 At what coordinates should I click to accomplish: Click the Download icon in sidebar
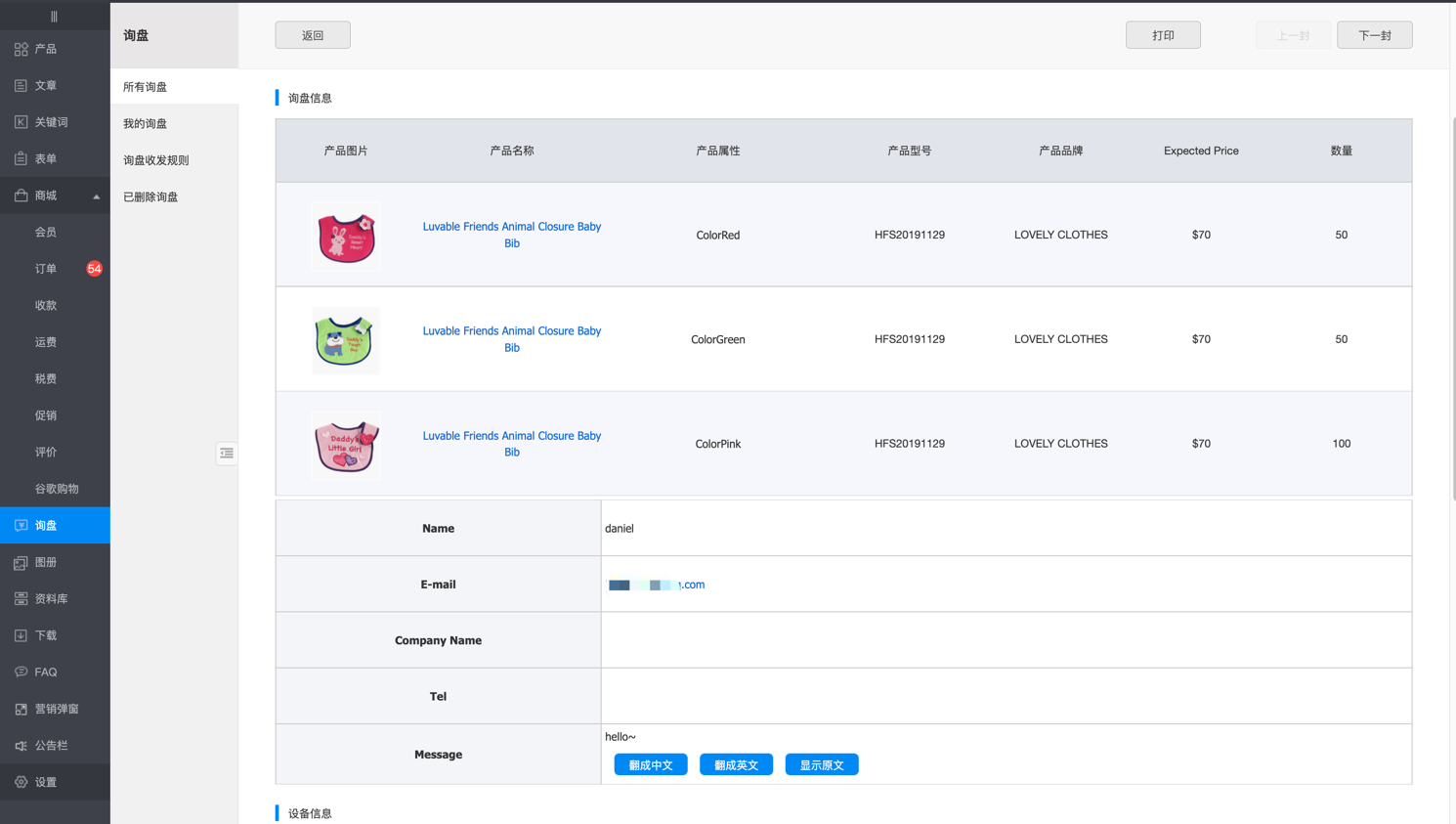[21, 635]
